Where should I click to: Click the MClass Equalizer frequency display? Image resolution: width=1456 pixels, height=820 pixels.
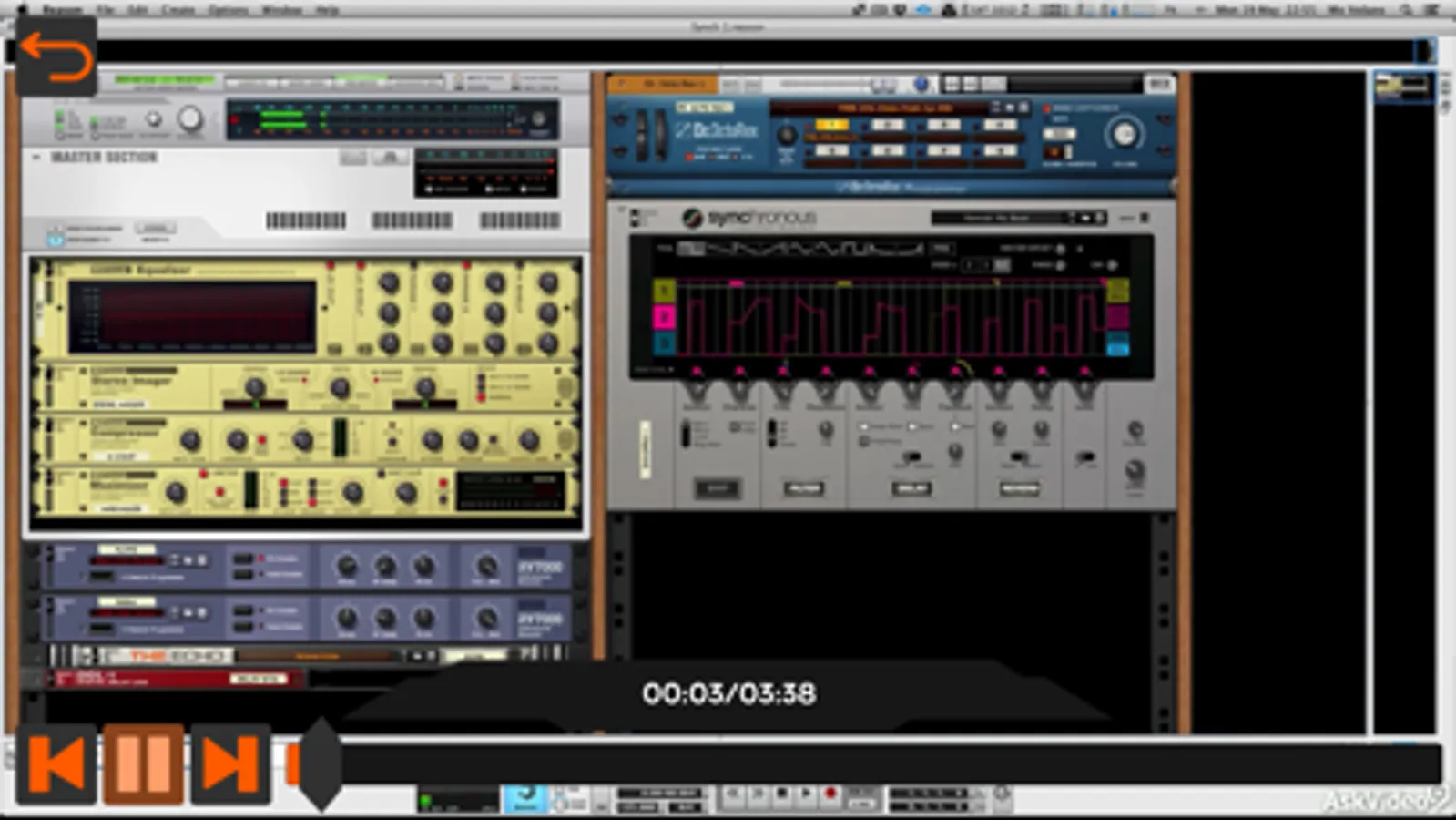click(194, 314)
